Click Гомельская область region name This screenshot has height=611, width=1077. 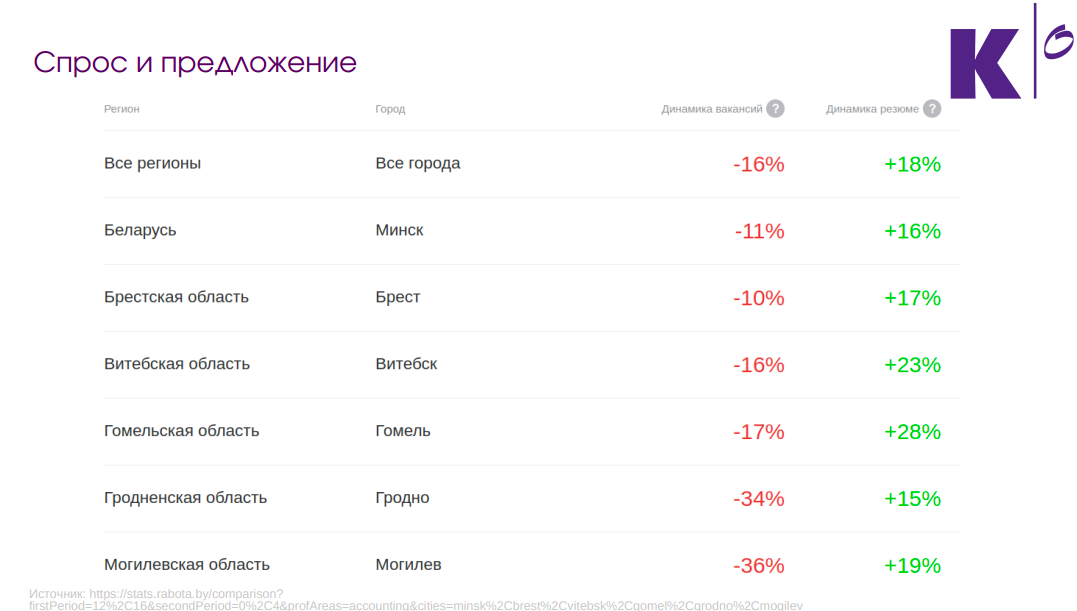click(x=181, y=431)
